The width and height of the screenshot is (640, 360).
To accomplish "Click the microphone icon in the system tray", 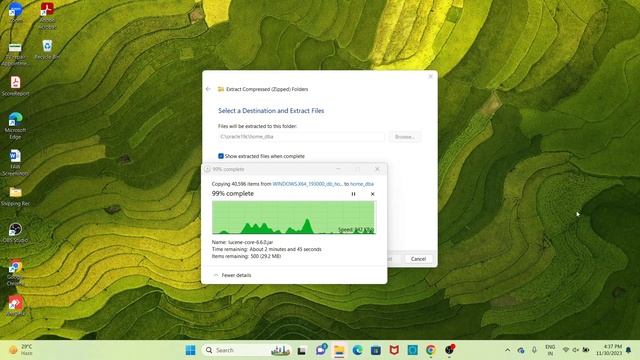I will click(x=534, y=350).
